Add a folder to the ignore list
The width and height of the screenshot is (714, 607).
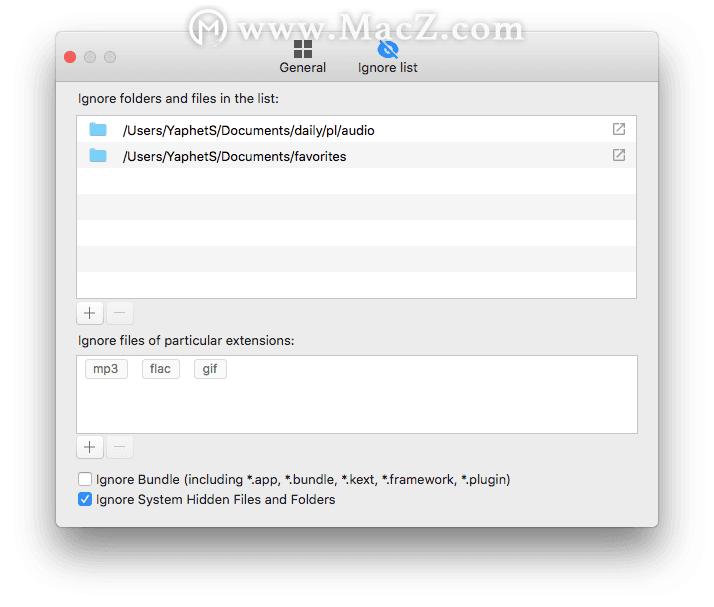(x=90, y=313)
